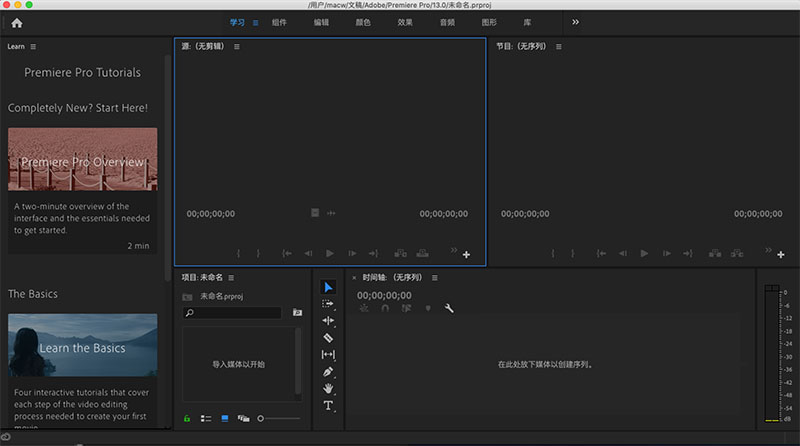Screen dimensions: 800x446
Task: Open Timeline panel menu
Action: (x=435, y=278)
